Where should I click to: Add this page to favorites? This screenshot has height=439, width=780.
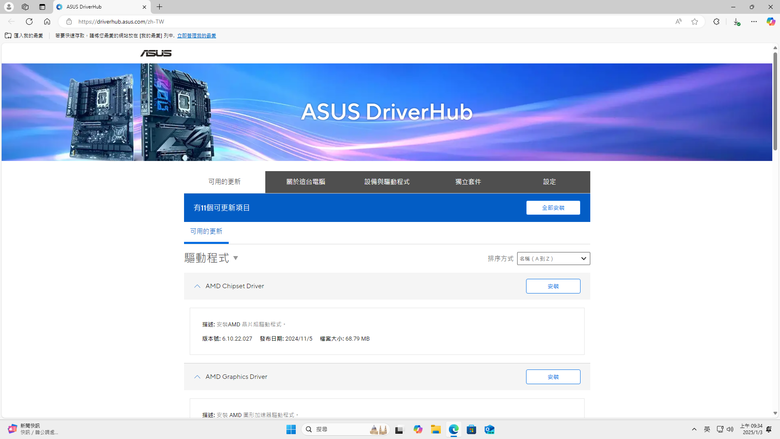(x=694, y=21)
